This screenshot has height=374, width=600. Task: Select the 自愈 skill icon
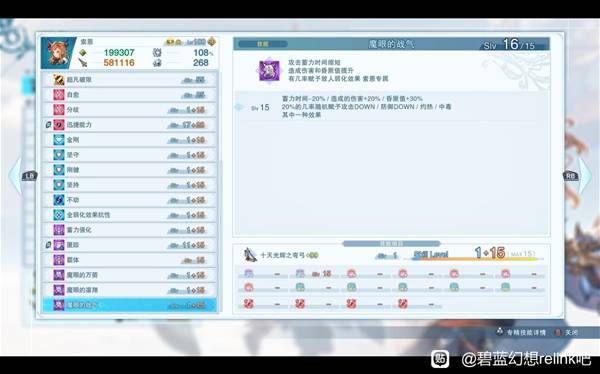click(x=59, y=95)
